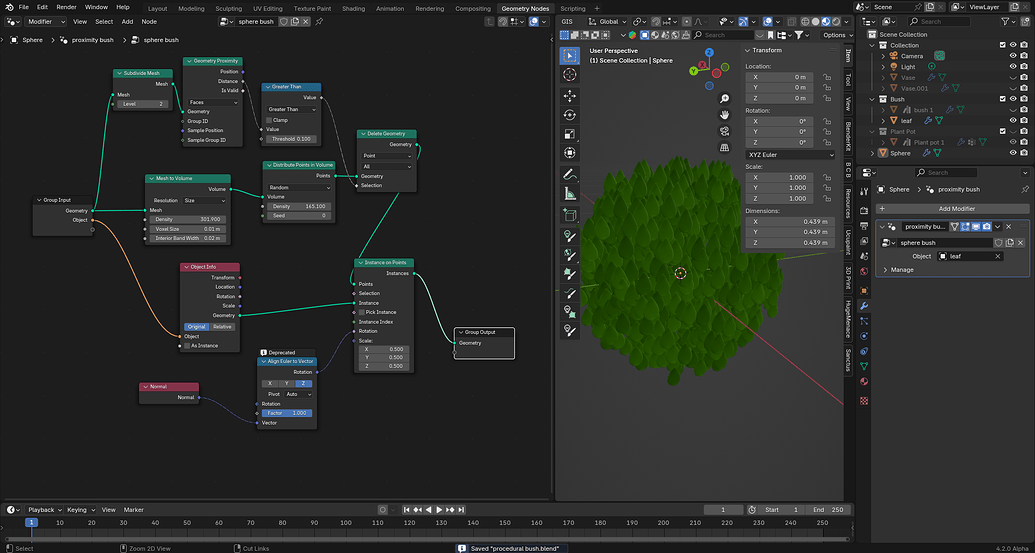The image size is (1035, 553).
Task: Hide the Camera object in viewport
Action: coord(1013,56)
